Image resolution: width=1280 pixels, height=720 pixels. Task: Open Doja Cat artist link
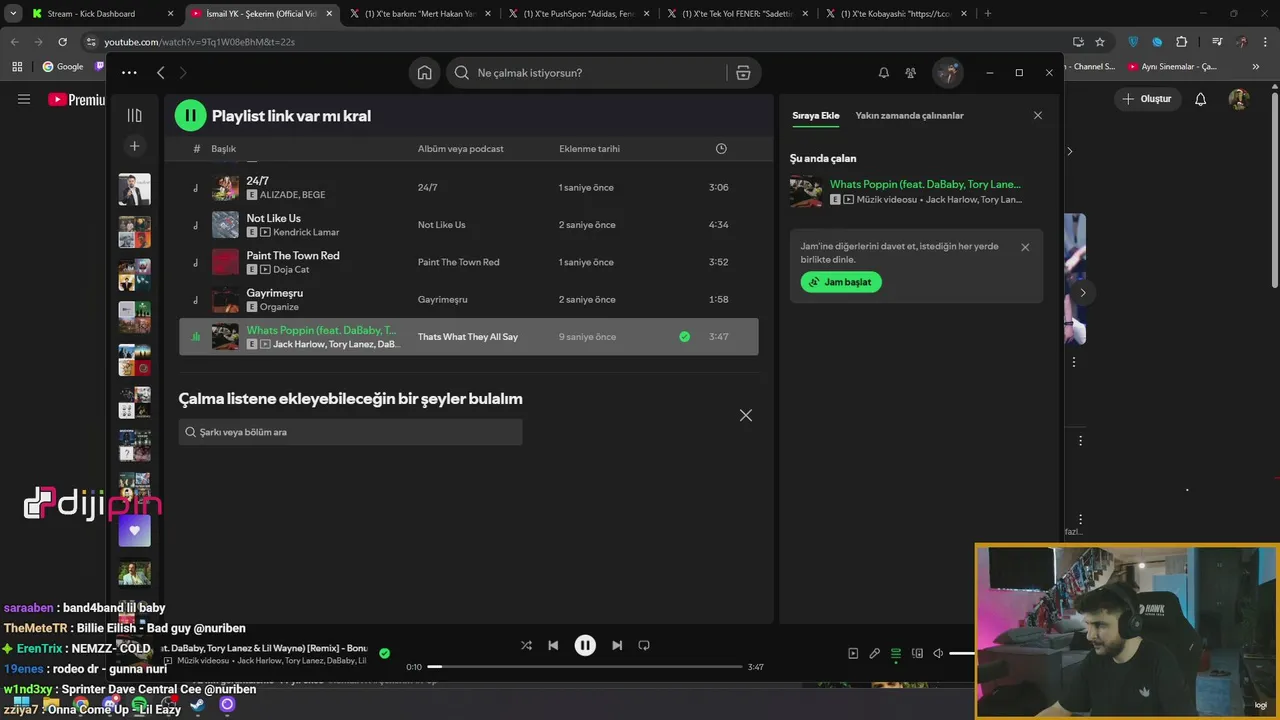coord(291,270)
